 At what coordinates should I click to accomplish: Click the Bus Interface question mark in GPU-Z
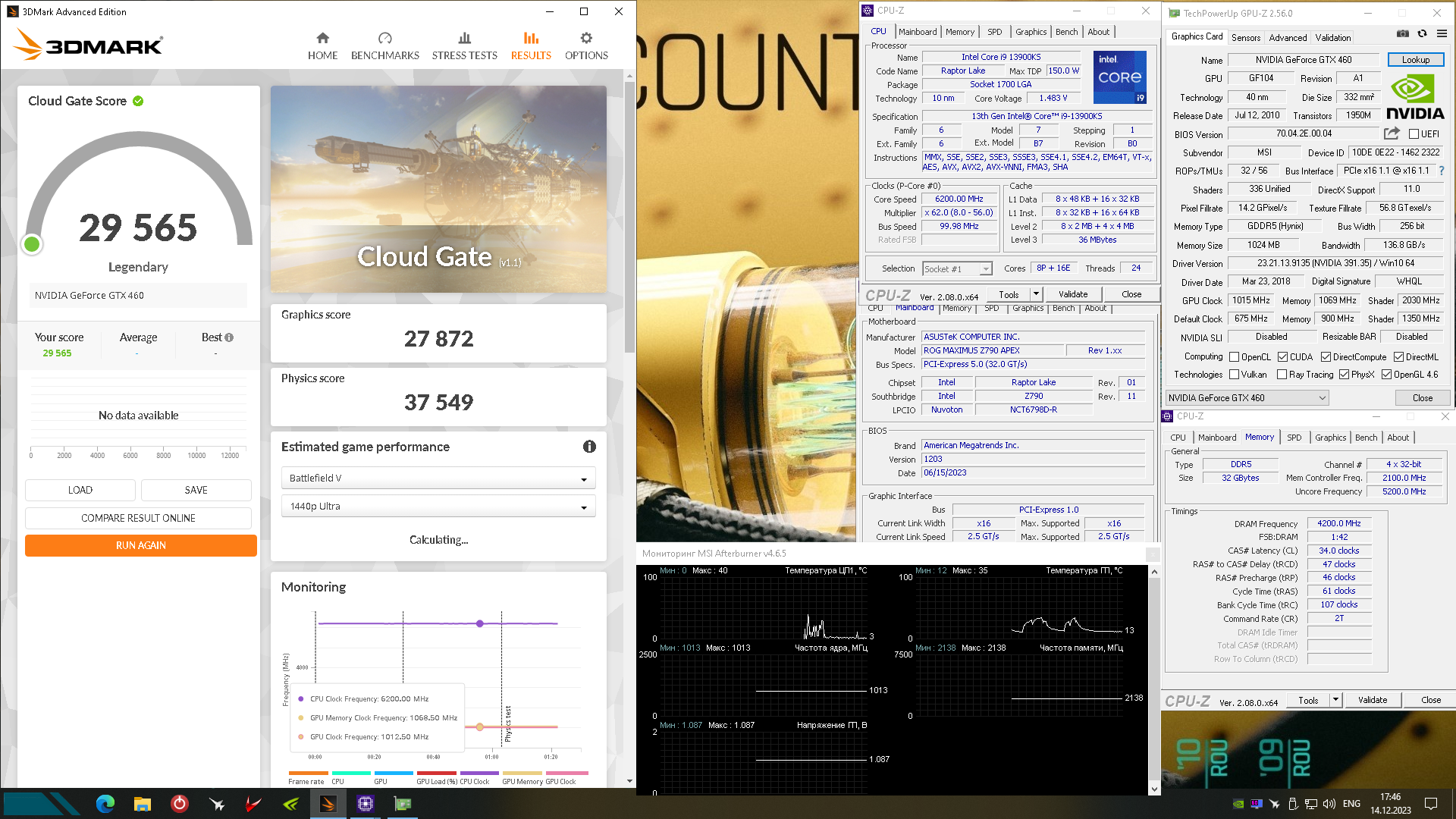1442,171
